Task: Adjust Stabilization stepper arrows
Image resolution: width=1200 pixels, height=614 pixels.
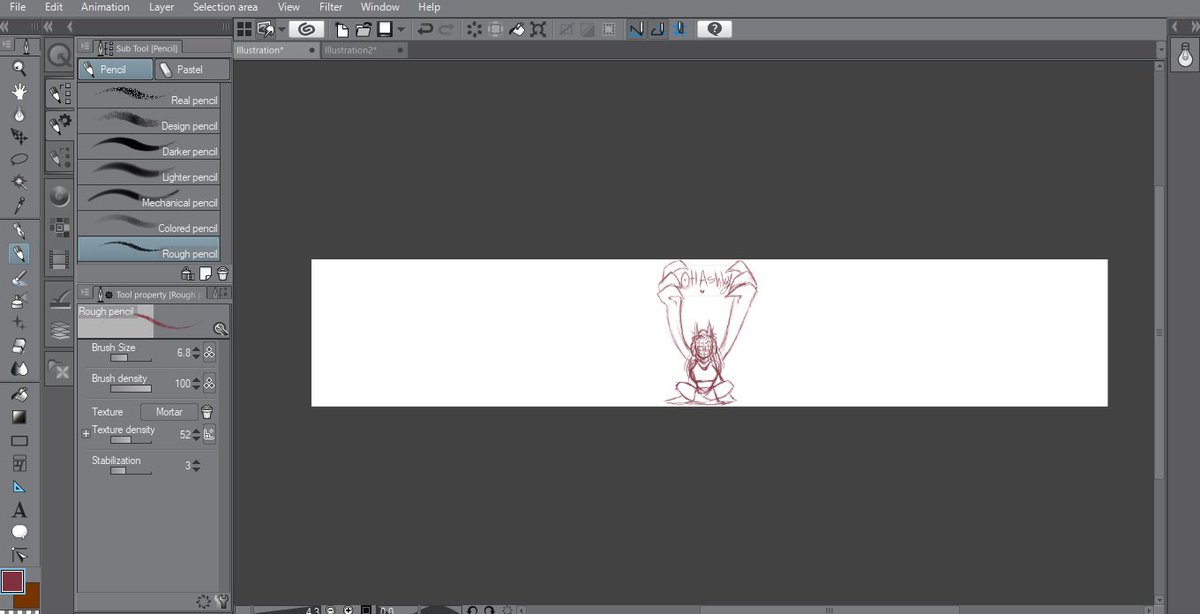Action: (196, 465)
